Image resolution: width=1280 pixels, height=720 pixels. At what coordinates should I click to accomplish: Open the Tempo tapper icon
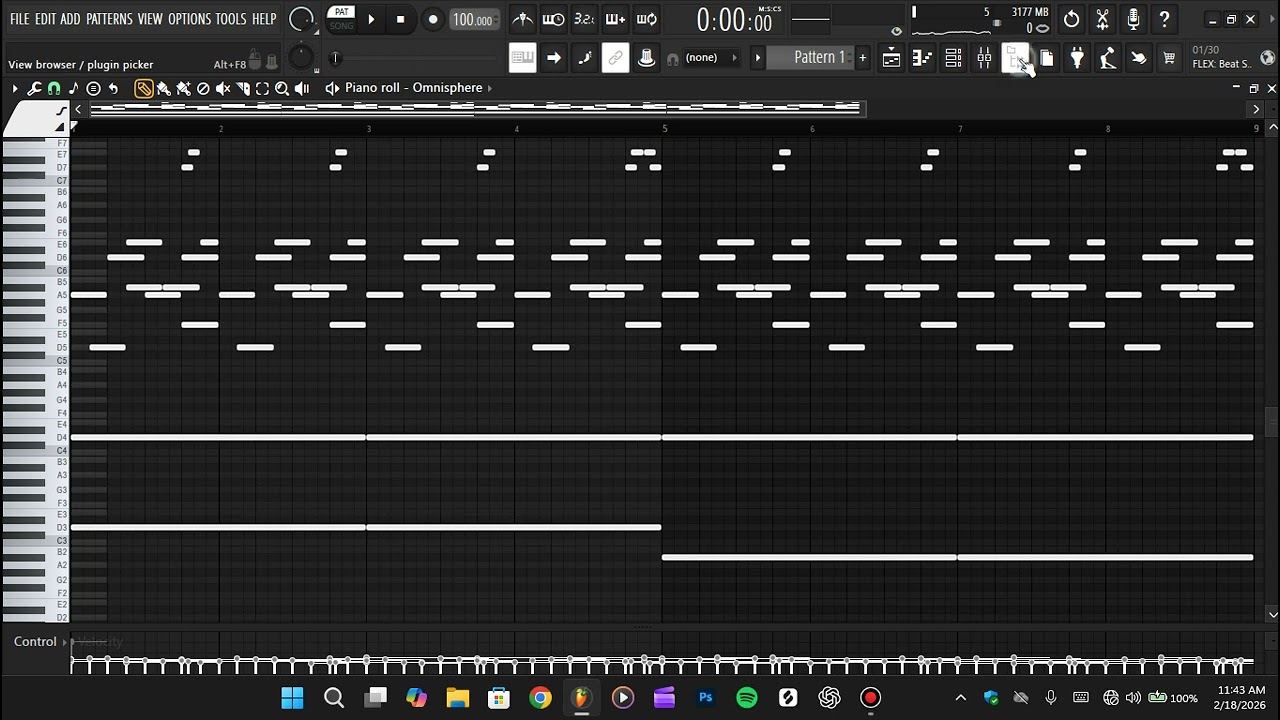click(x=1108, y=58)
